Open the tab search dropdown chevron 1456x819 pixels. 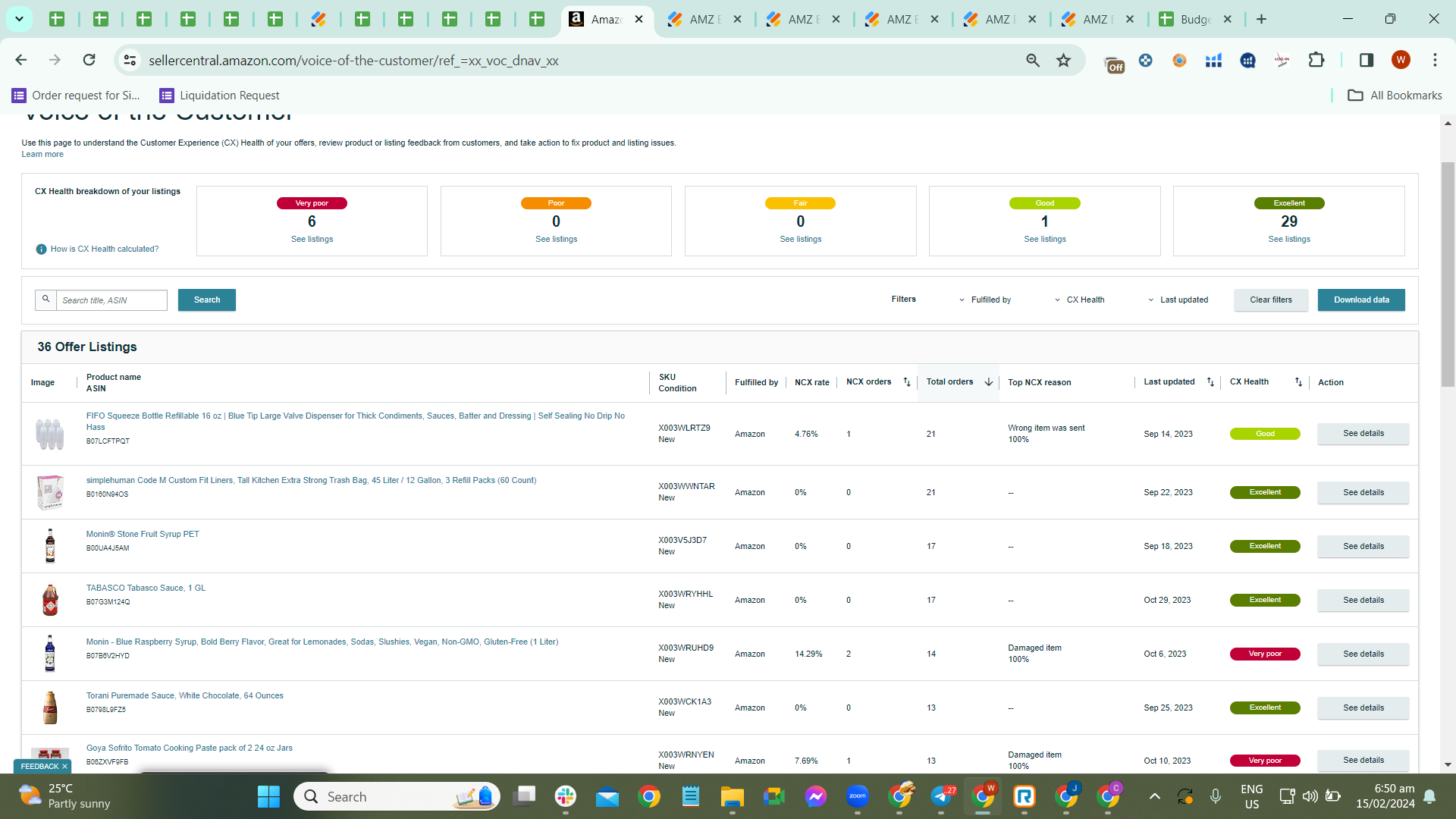click(x=19, y=19)
